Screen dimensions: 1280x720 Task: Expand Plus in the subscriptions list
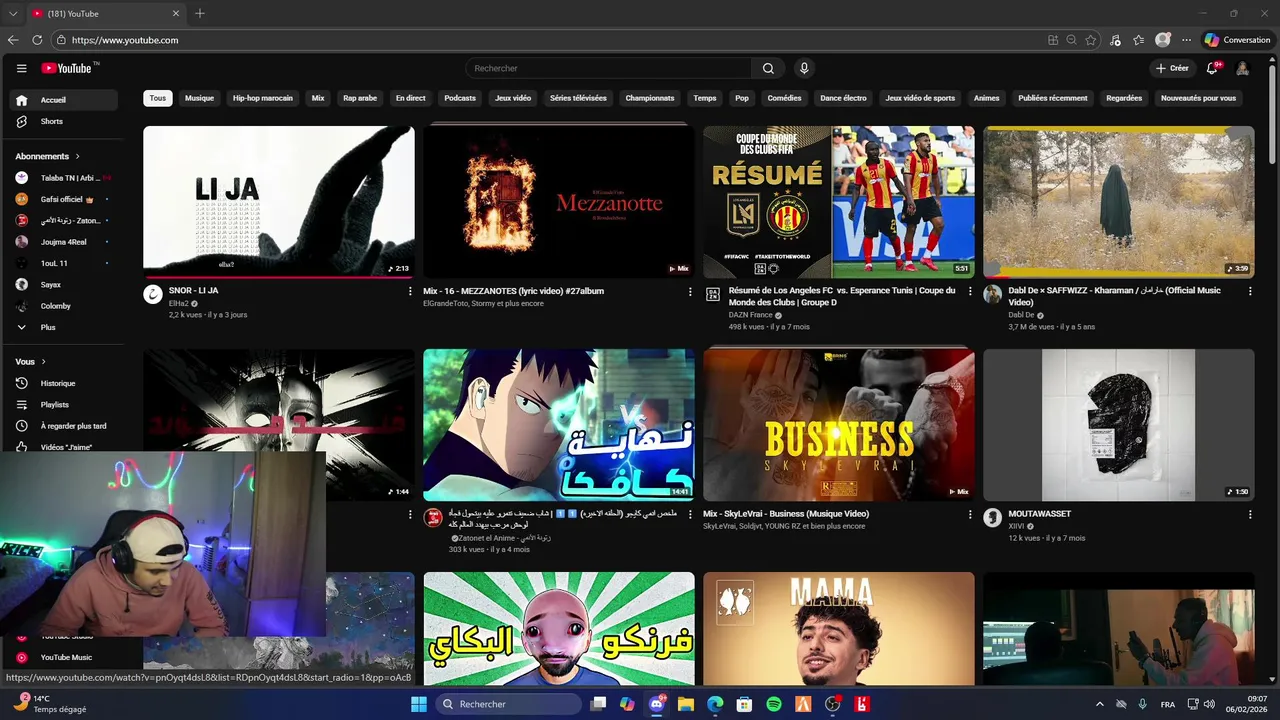(x=63, y=327)
